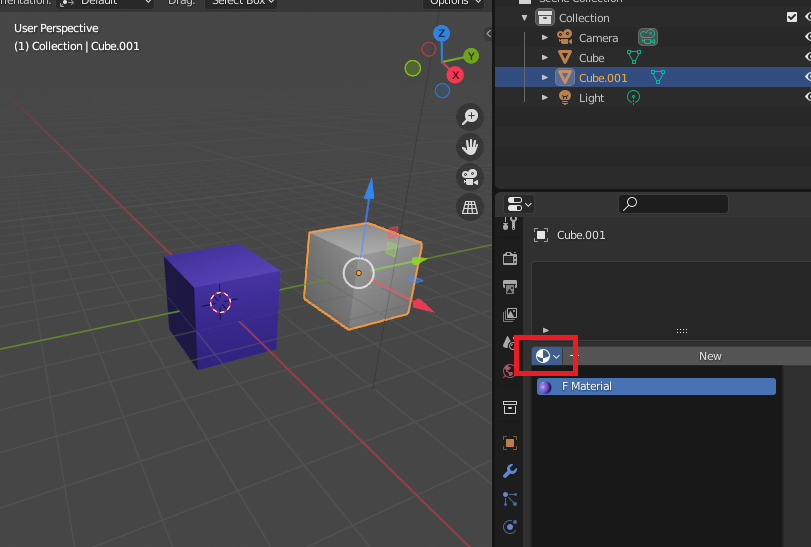Screen dimensions: 811x547
Task: Click the Cube.001 name in outliner
Action: [603, 78]
